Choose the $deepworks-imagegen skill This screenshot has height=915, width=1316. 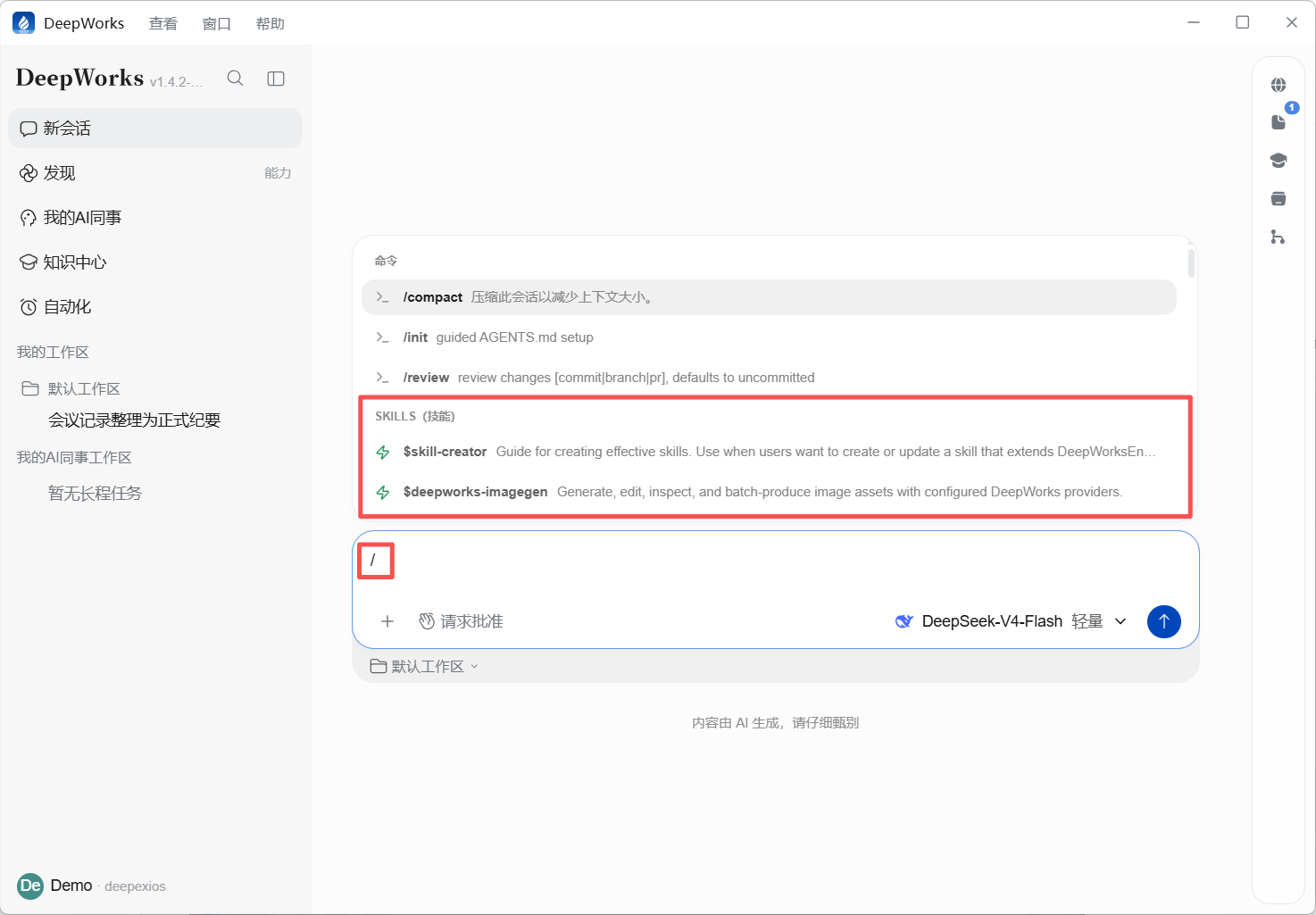[x=769, y=492]
